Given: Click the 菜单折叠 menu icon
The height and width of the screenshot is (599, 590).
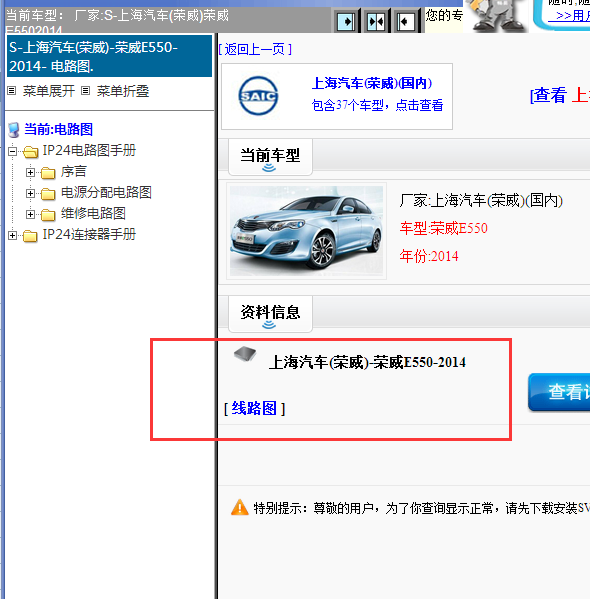Looking at the screenshot, I should click(x=86, y=91).
